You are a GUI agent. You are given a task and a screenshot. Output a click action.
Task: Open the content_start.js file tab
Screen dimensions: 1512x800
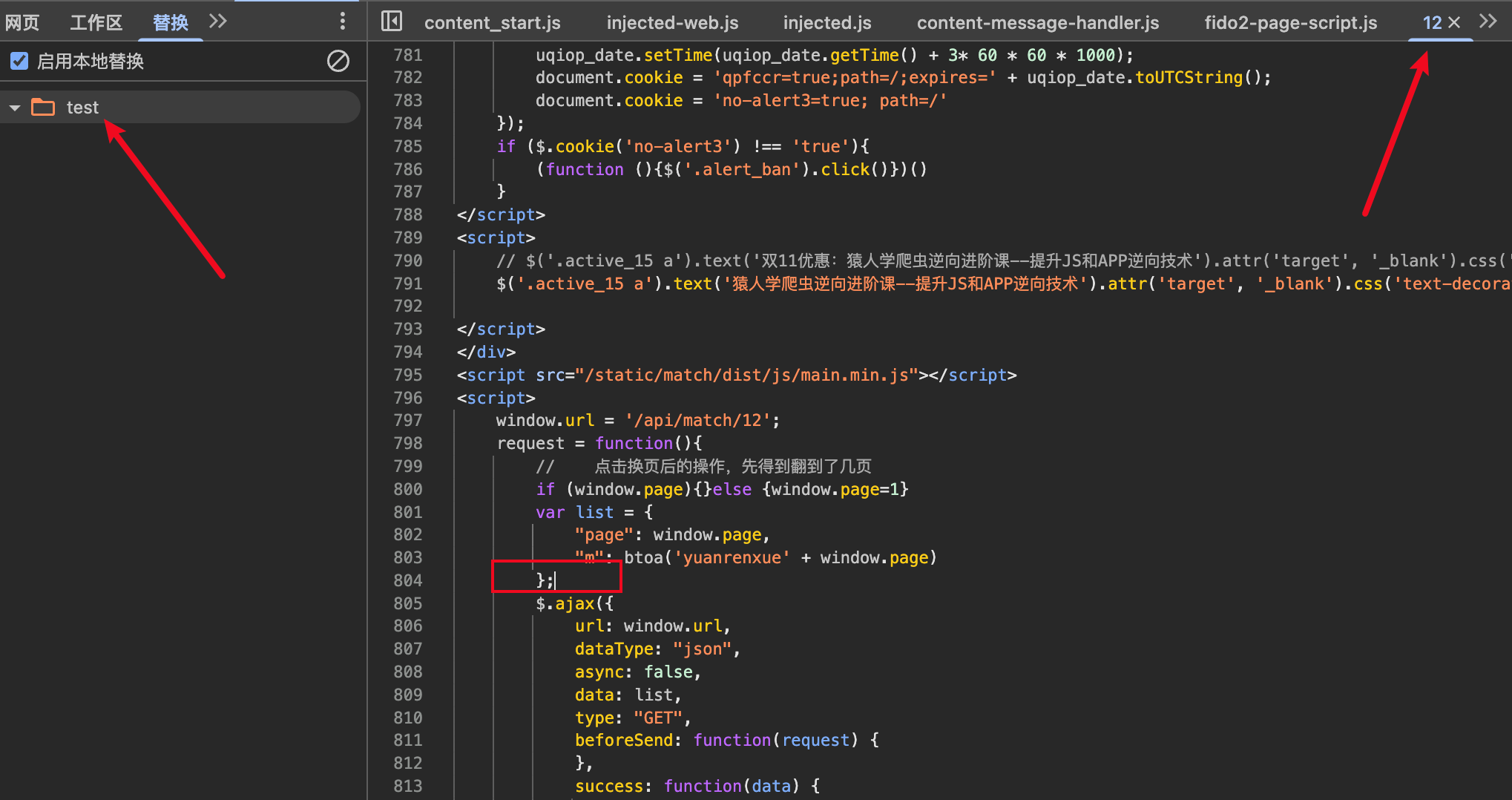pos(492,22)
